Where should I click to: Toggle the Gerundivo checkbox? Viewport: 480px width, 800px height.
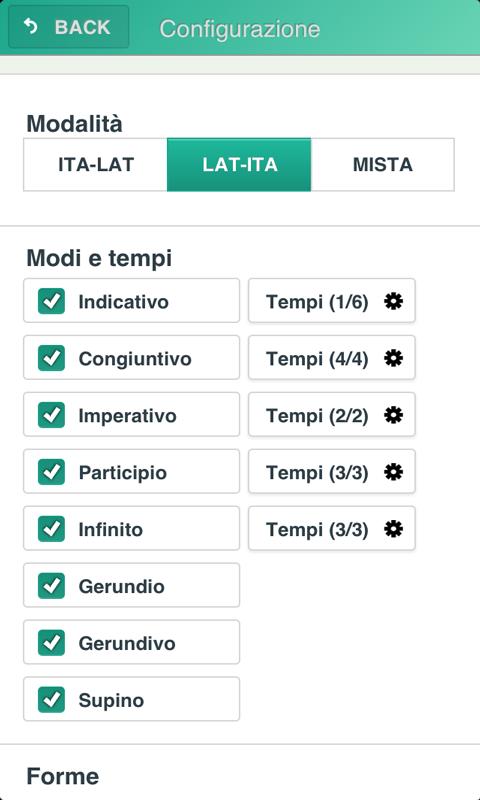click(52, 643)
